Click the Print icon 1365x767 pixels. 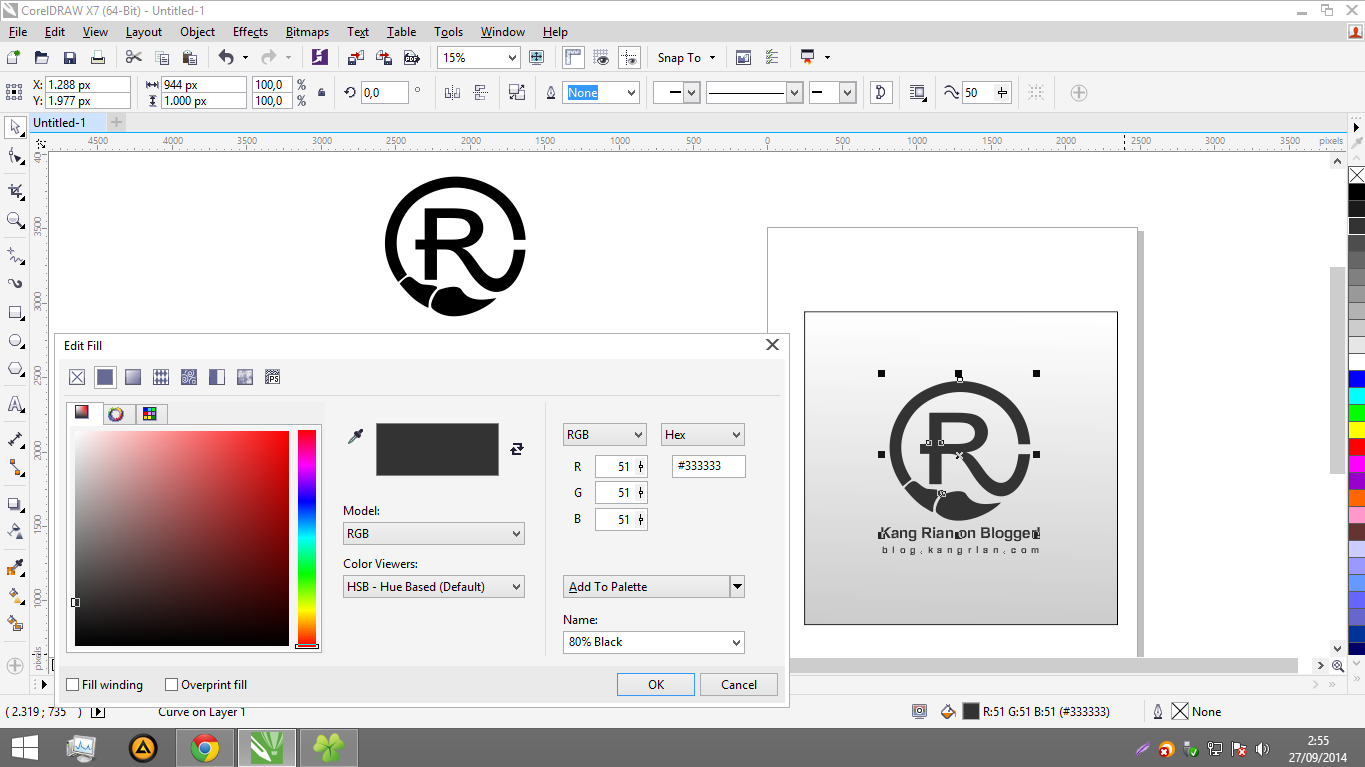(x=98, y=58)
